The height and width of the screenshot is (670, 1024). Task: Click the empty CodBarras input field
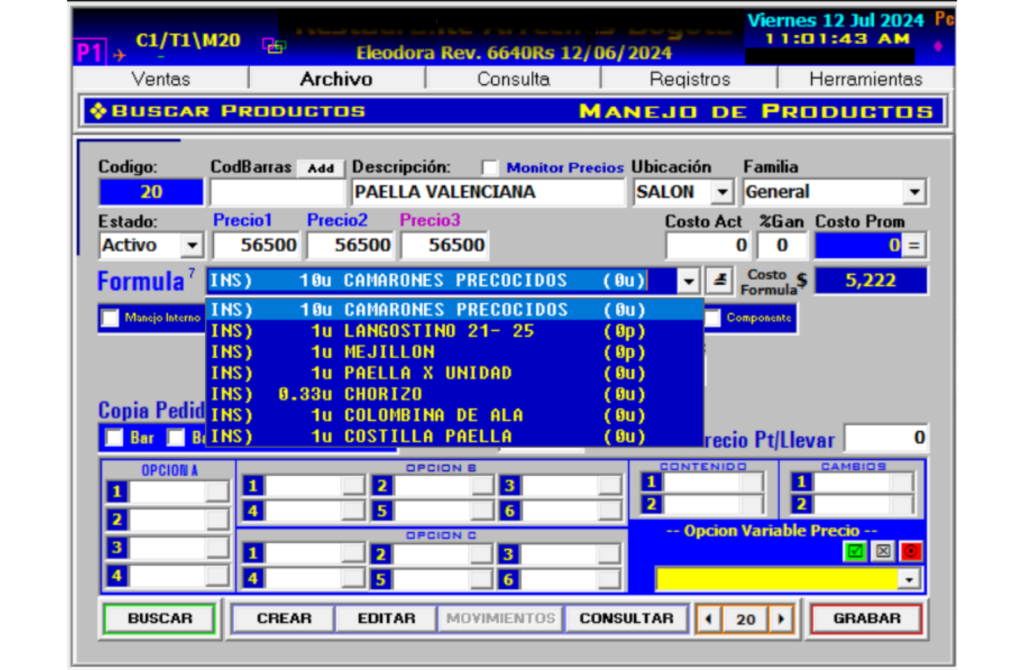(277, 192)
